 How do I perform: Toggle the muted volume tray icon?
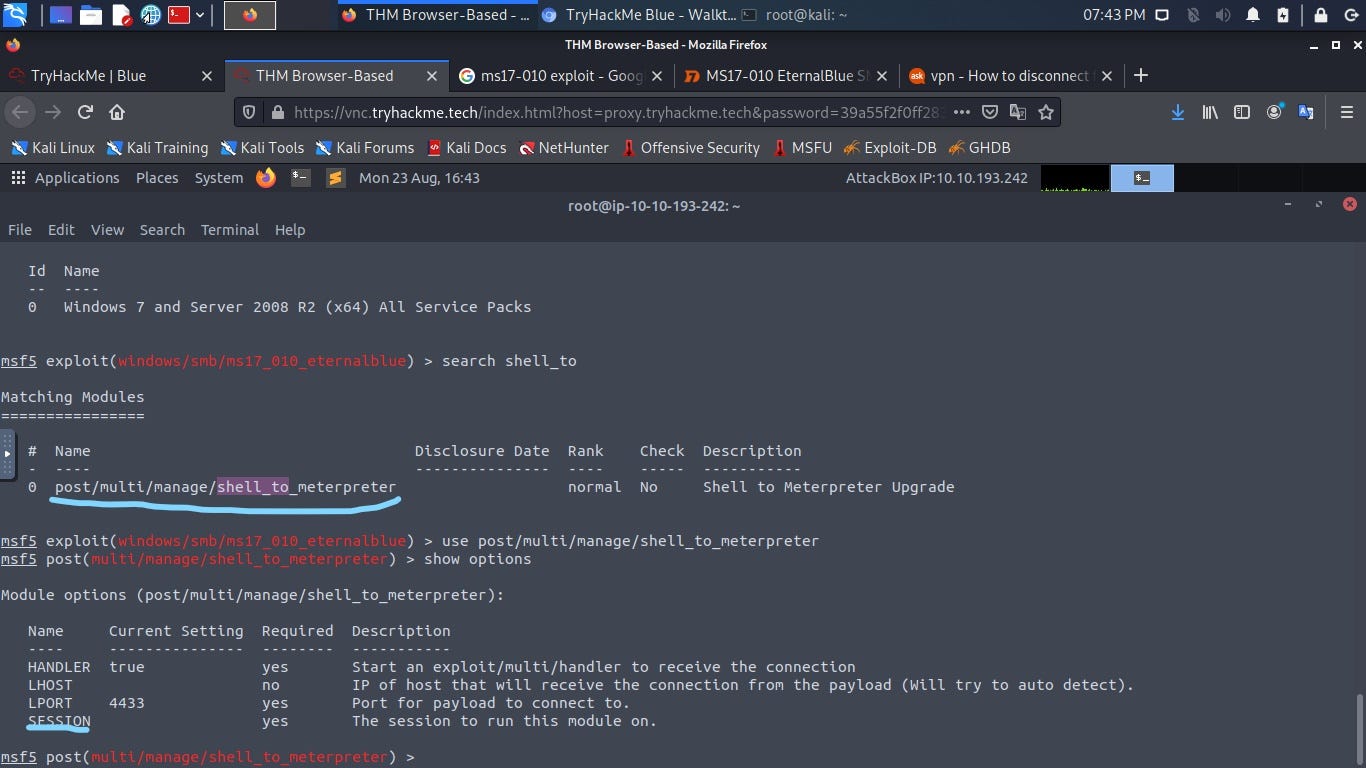pyautogui.click(x=1222, y=15)
